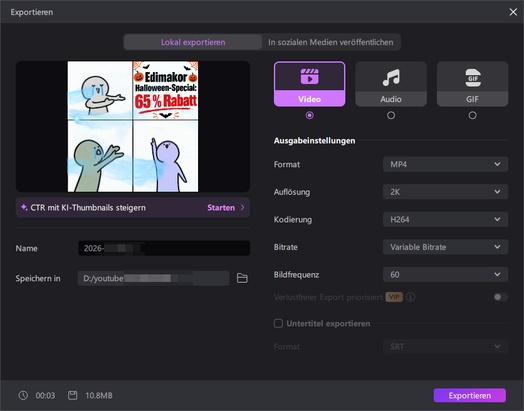Click the arrow chevron after Starten
This screenshot has width=524, height=411.
click(243, 208)
